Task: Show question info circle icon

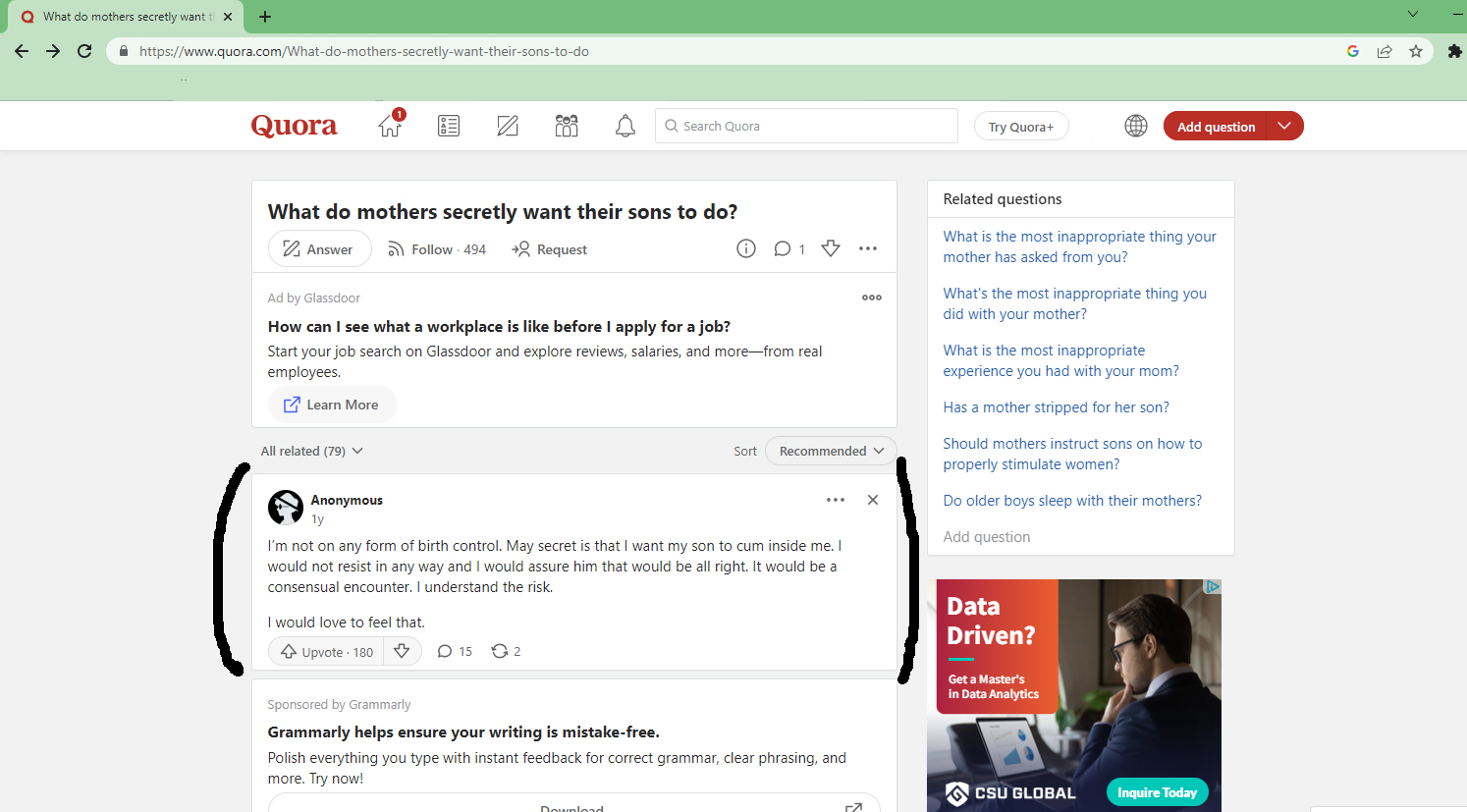Action: tap(746, 249)
